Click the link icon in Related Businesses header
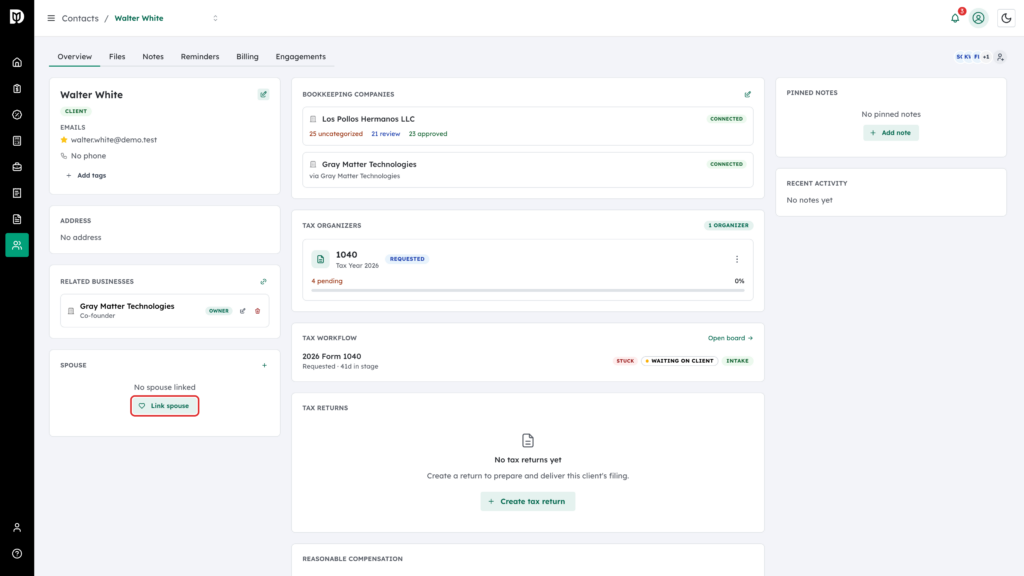Screen dimensions: 1024x576 point(263,282)
